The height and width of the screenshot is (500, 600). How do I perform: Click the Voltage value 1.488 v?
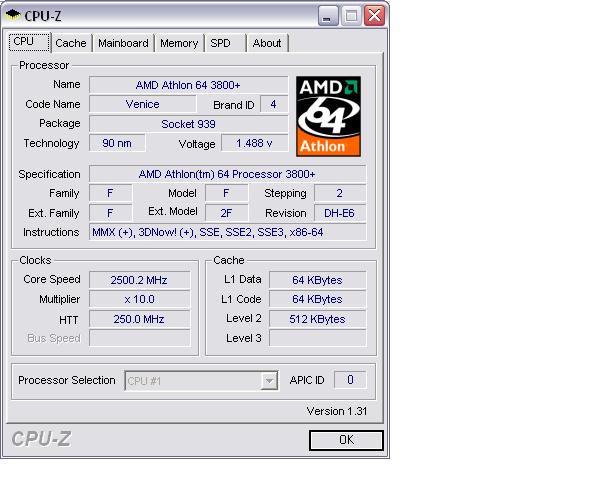(254, 143)
